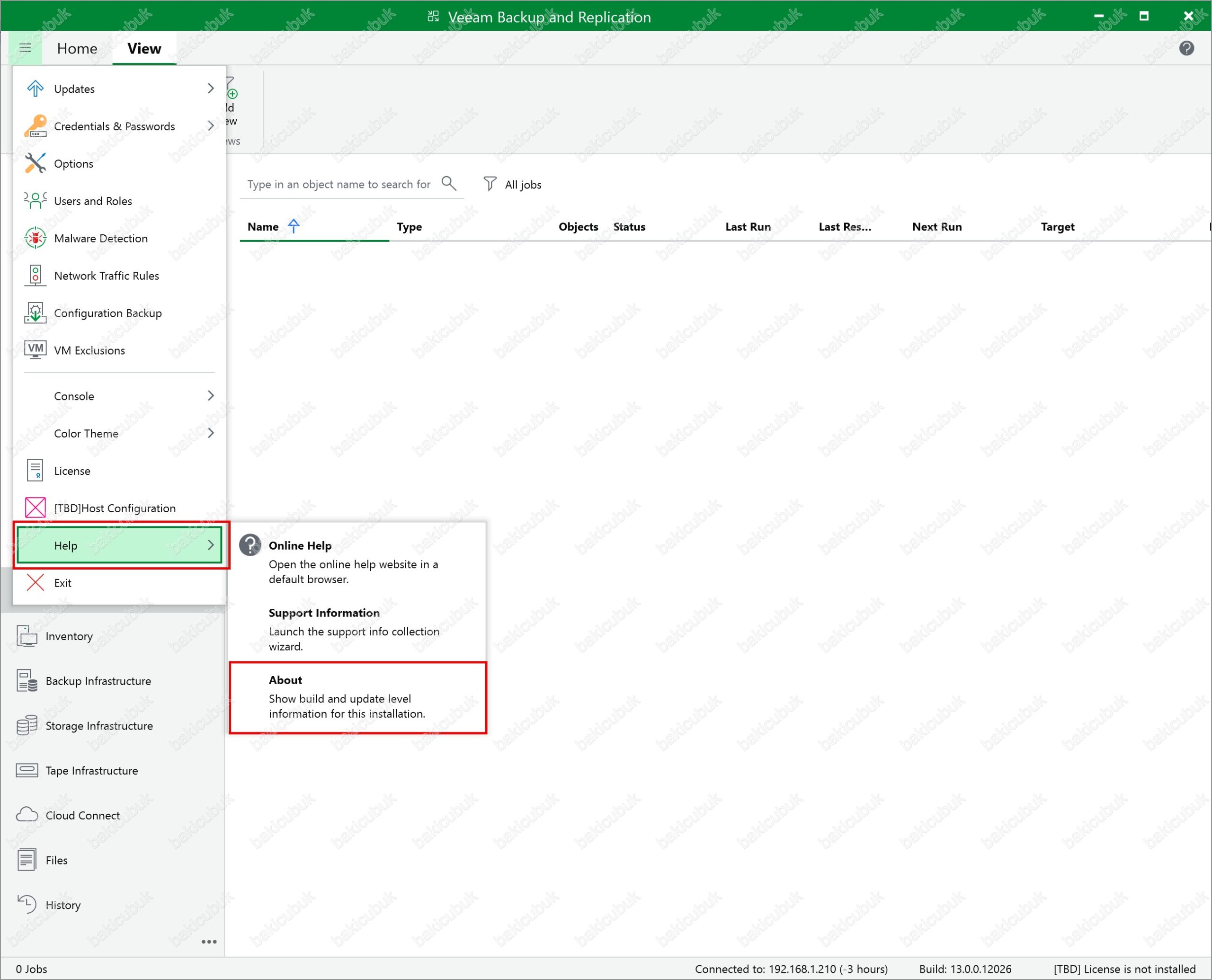Click '0 Jobs' status bar text
The image size is (1212, 980).
coord(32,969)
